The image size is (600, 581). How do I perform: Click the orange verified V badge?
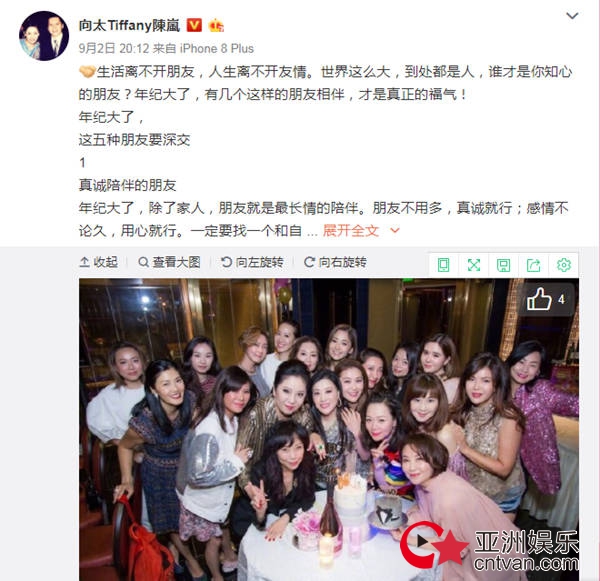pyautogui.click(x=194, y=26)
